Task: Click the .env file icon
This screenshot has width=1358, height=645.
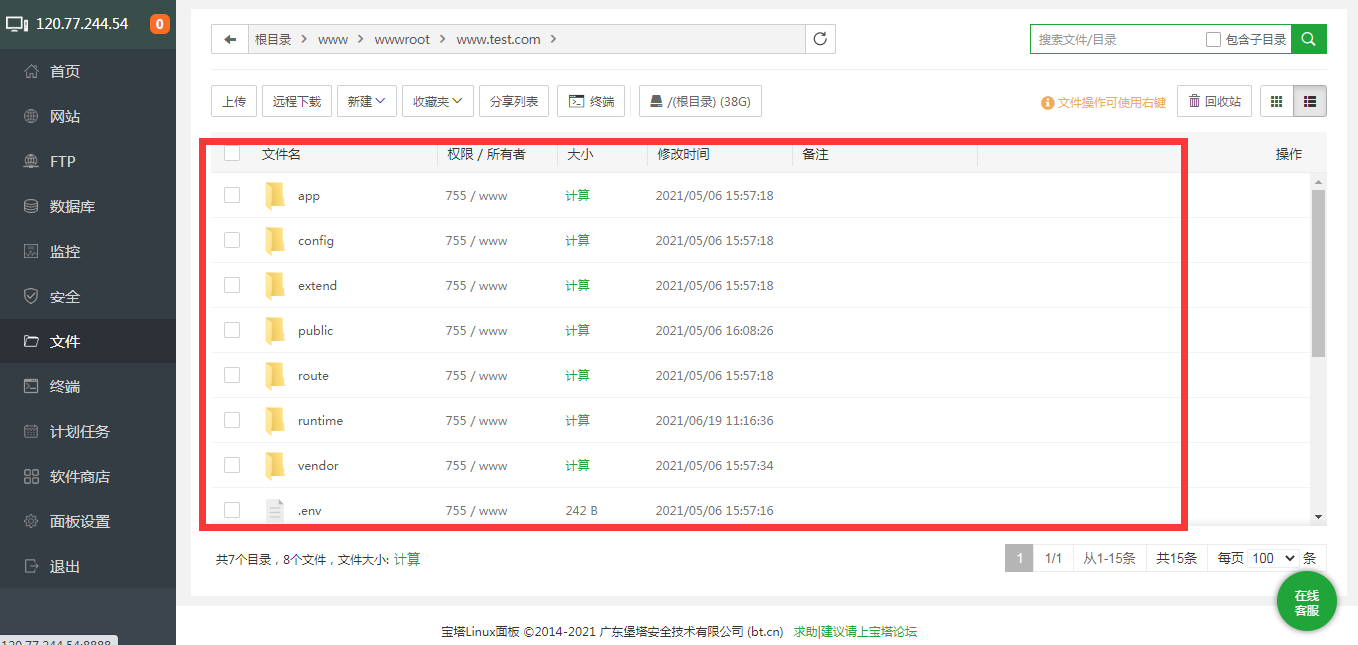Action: [x=275, y=510]
